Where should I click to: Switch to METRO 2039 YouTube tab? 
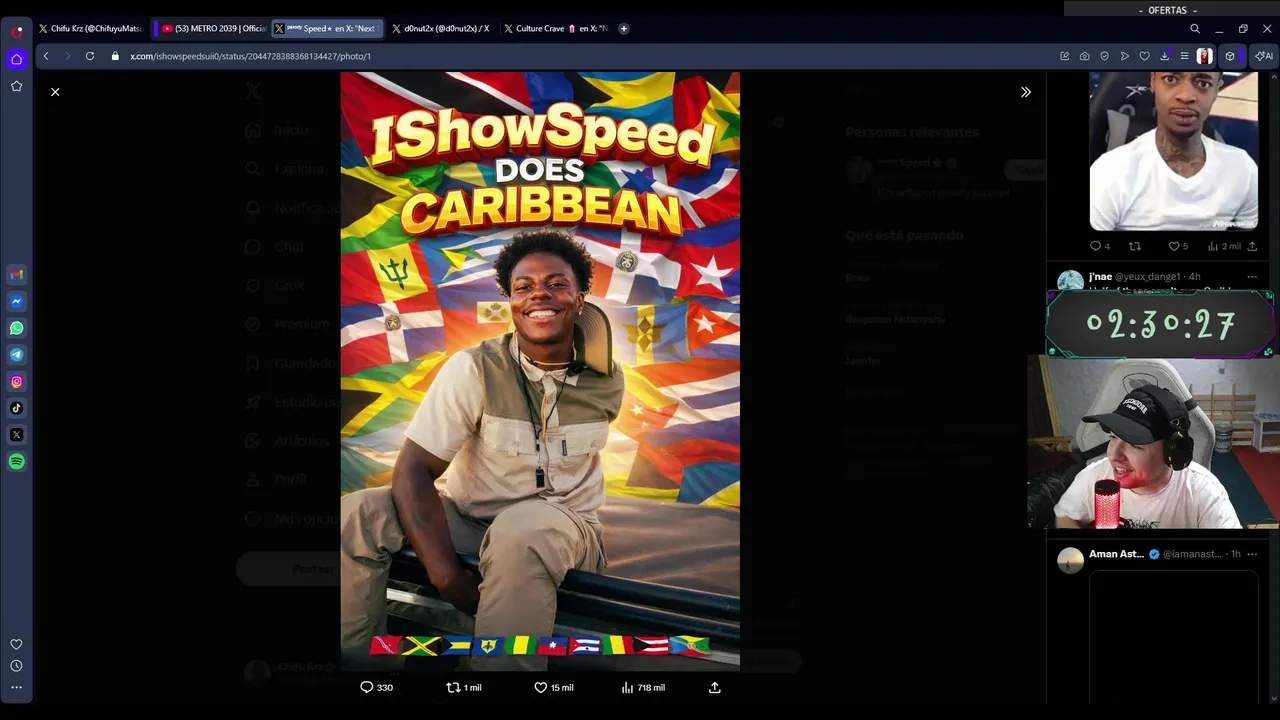point(212,29)
